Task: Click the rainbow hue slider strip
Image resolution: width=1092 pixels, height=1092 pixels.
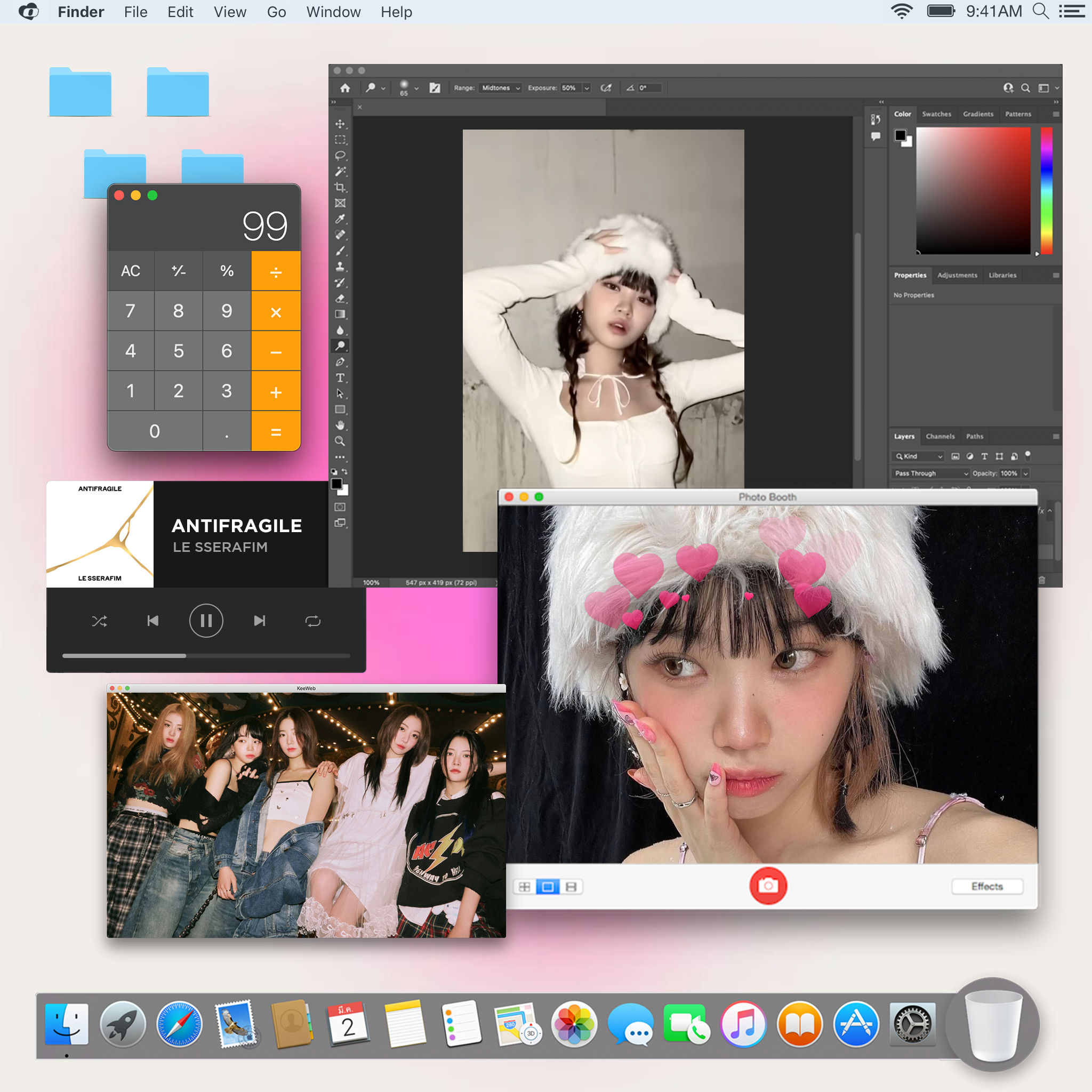Action: [1046, 190]
